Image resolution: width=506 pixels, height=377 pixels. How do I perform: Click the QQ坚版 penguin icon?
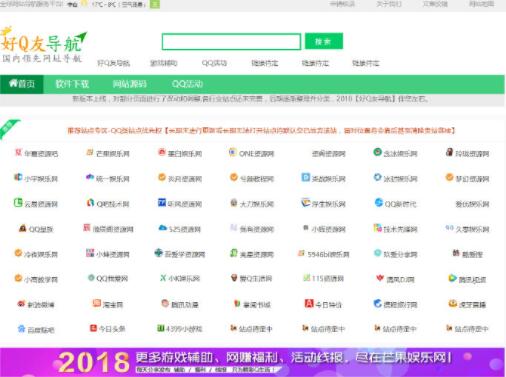[22, 228]
